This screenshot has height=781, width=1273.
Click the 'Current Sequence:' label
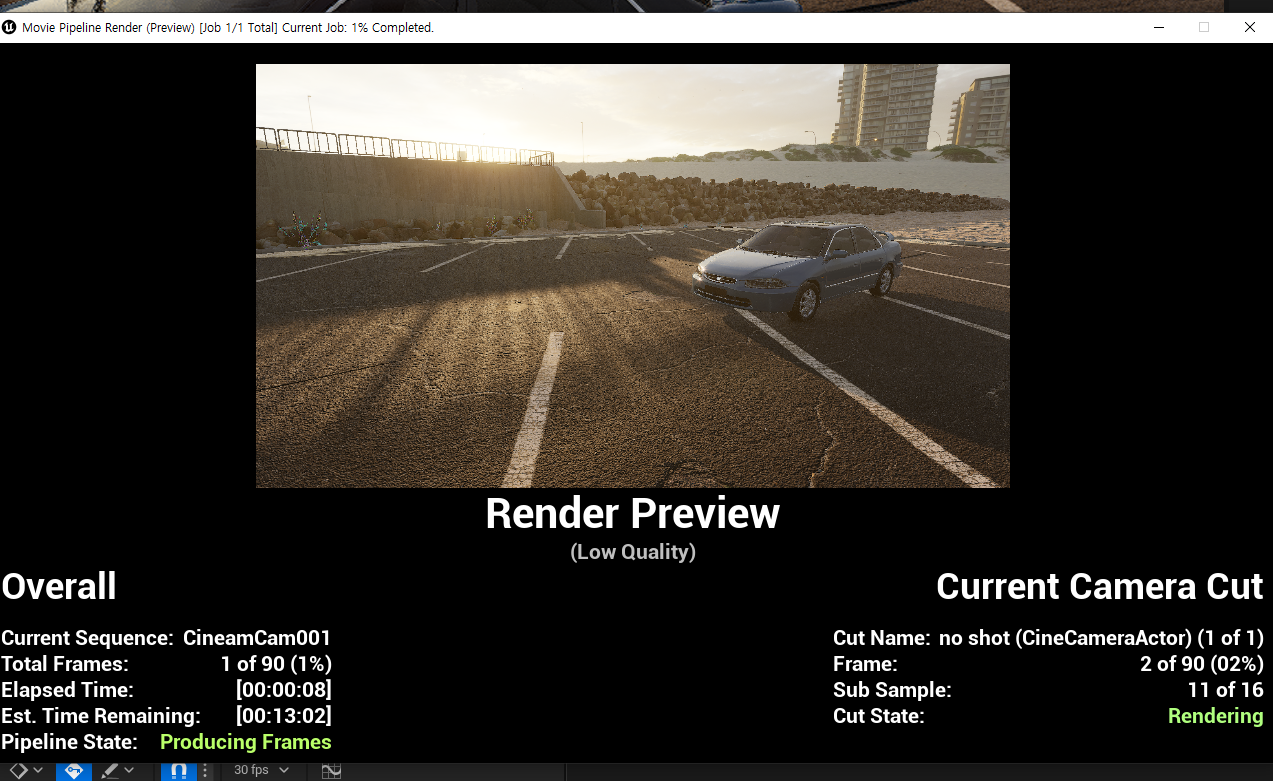[87, 638]
